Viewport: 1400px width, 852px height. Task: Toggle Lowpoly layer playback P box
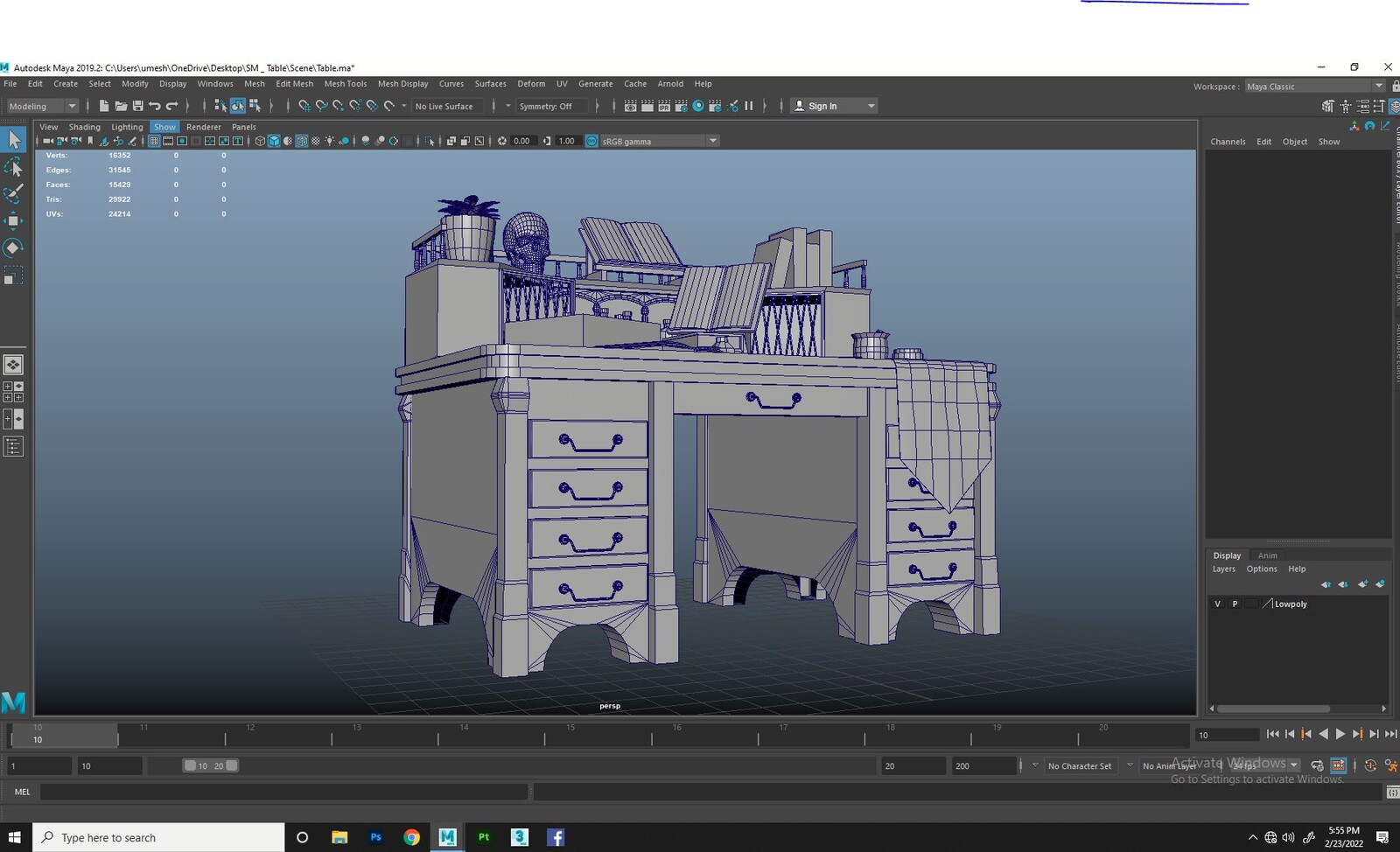1235,604
